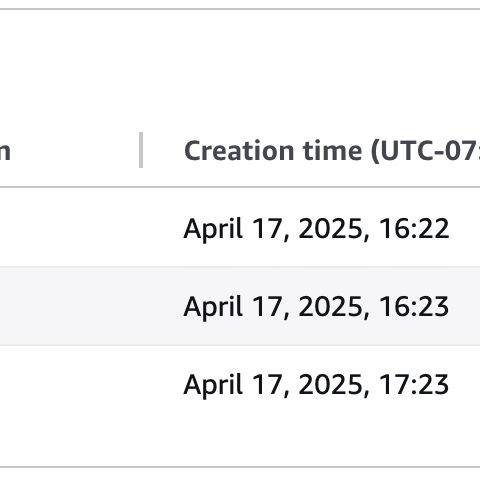This screenshot has height=482, width=480.
Task: Click the word April in the 17:23 row
Action: 213,385
